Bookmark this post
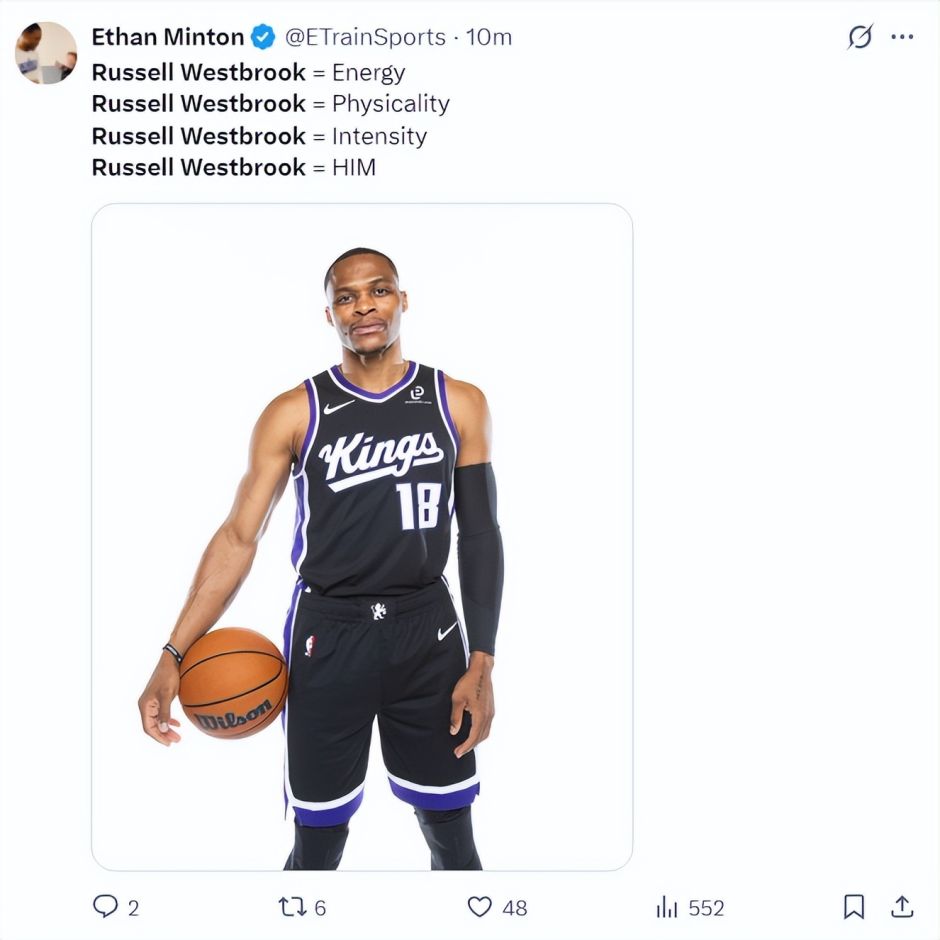 coord(853,907)
